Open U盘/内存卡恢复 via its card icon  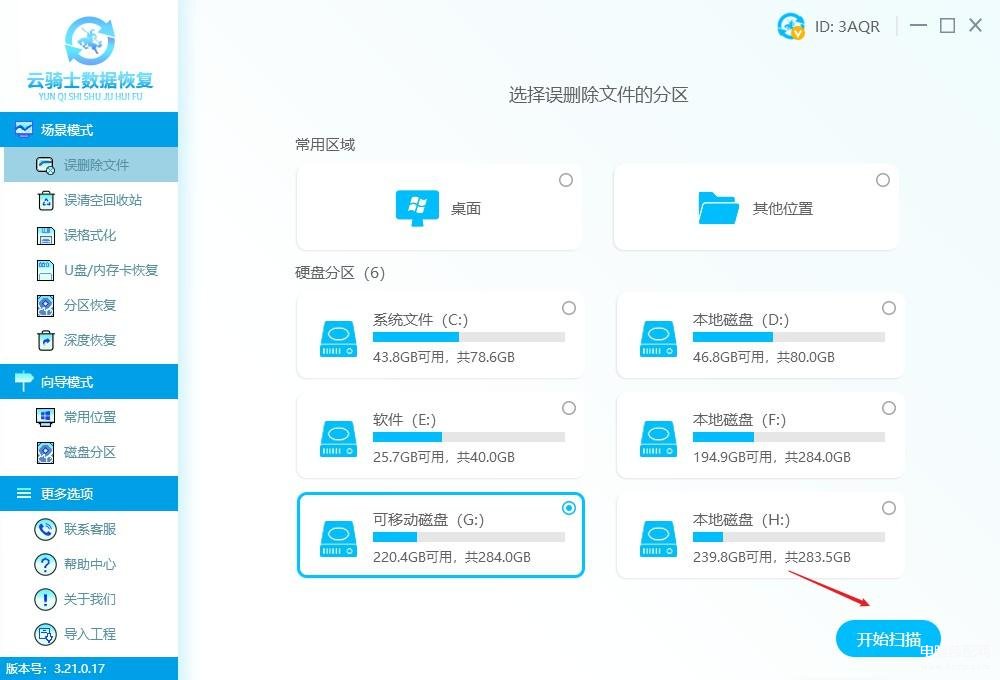(45, 270)
